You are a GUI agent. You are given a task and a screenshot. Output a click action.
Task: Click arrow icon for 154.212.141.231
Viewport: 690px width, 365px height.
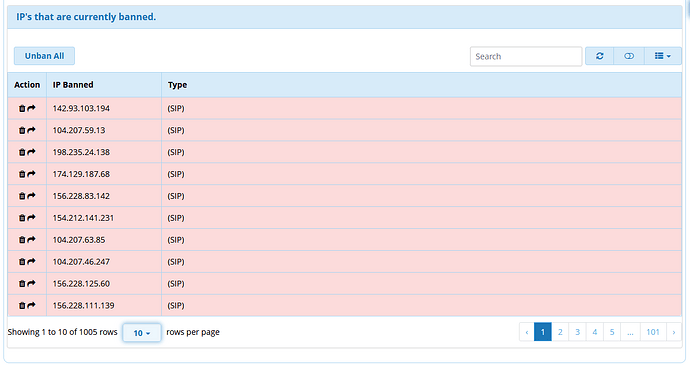pyautogui.click(x=31, y=218)
